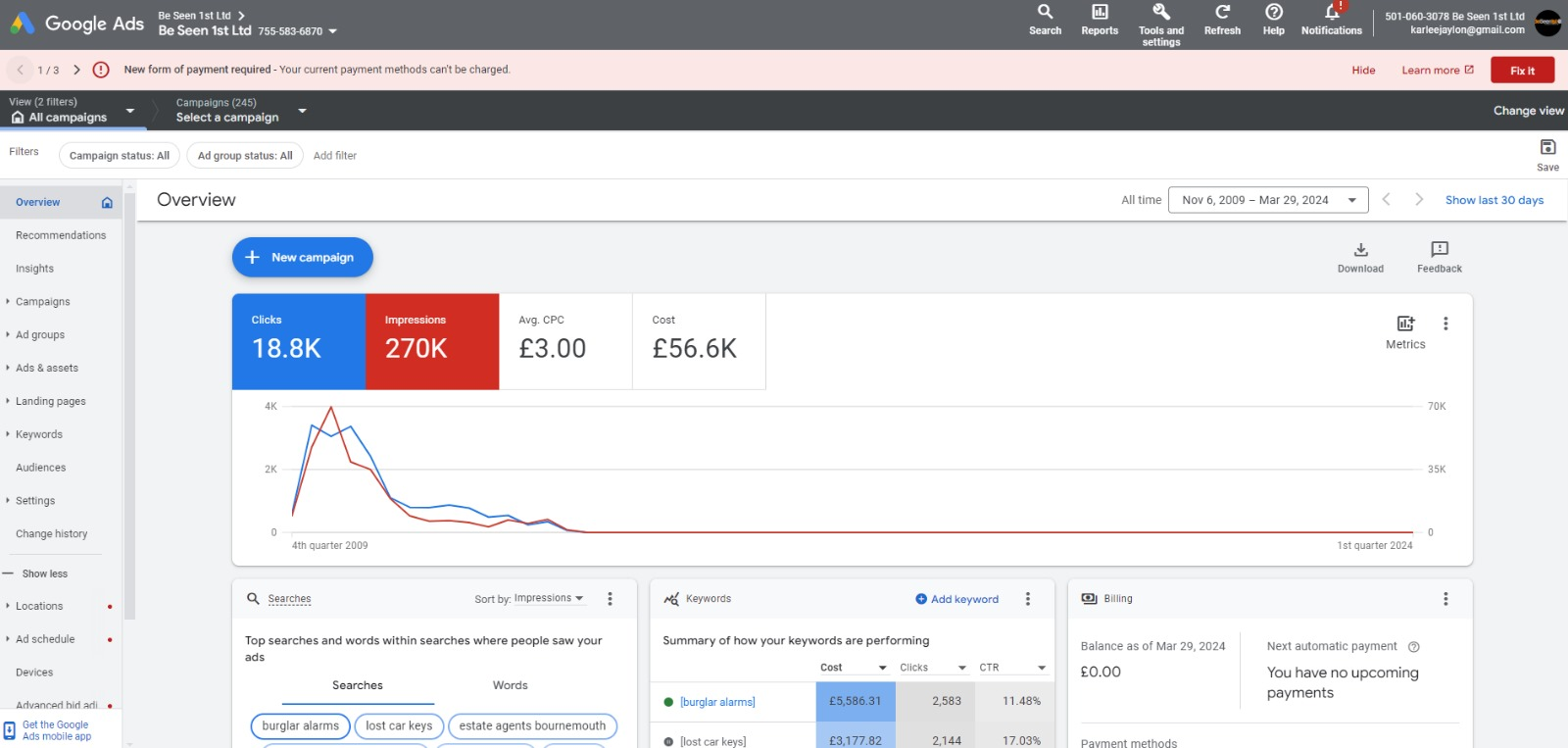Viewport: 1568px width, 748px height.
Task: Go to previous notification banner arrow
Action: pos(20,70)
